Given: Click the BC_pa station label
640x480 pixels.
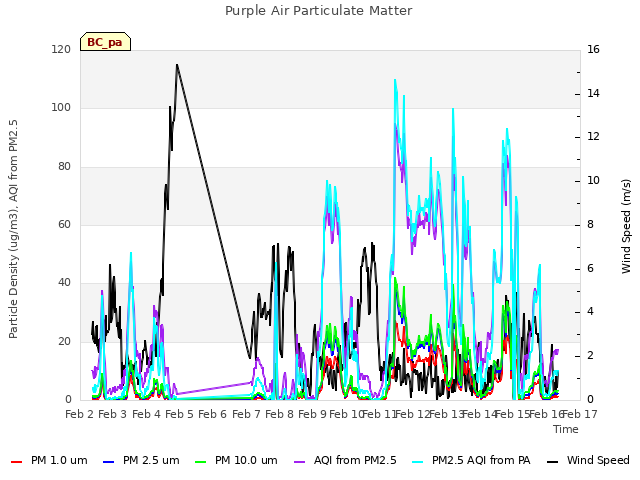Looking at the screenshot, I should click(105, 42).
